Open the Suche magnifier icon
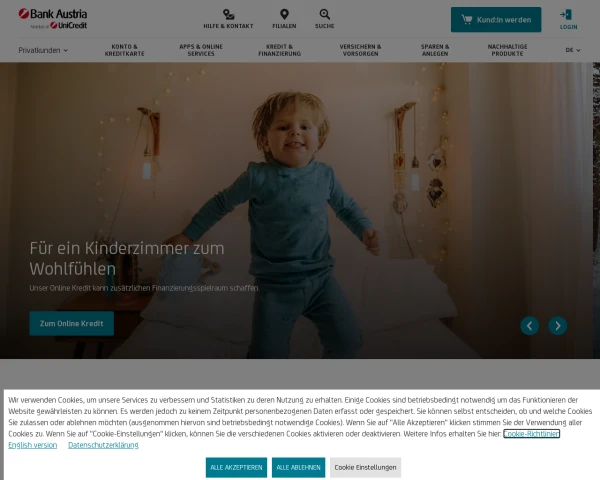 324,15
